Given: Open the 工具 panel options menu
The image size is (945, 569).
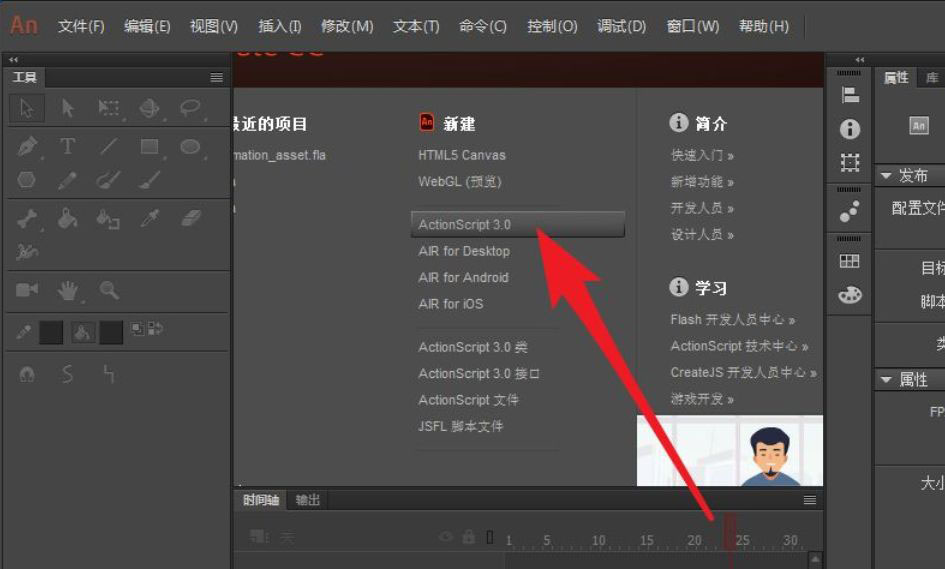Looking at the screenshot, I should [x=216, y=77].
